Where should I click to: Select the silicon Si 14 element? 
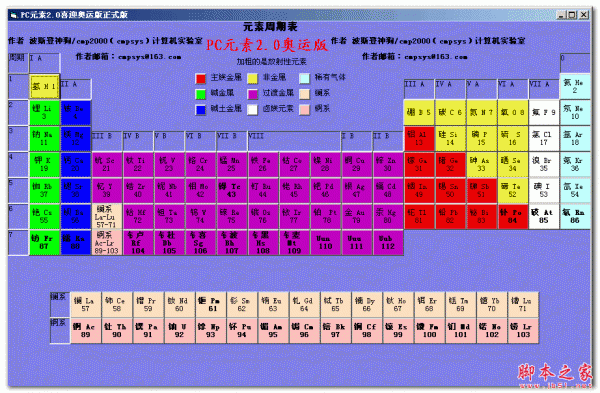(x=450, y=139)
